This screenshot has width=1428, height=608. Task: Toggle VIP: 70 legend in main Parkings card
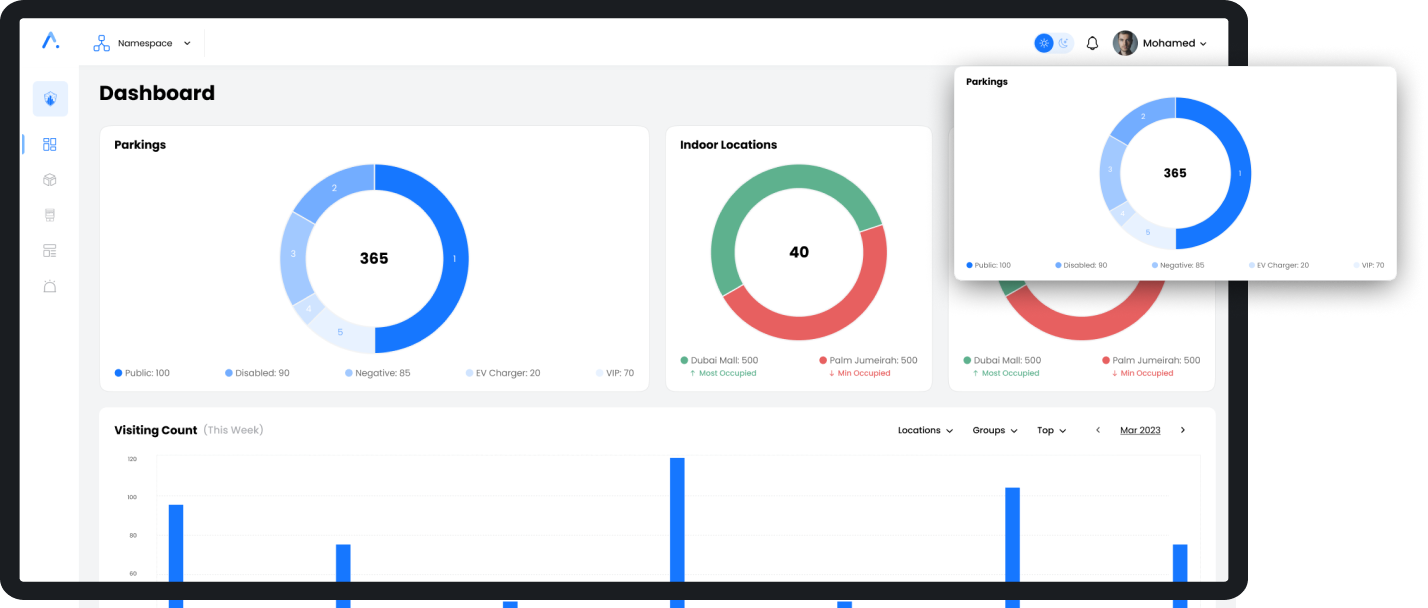(x=614, y=373)
